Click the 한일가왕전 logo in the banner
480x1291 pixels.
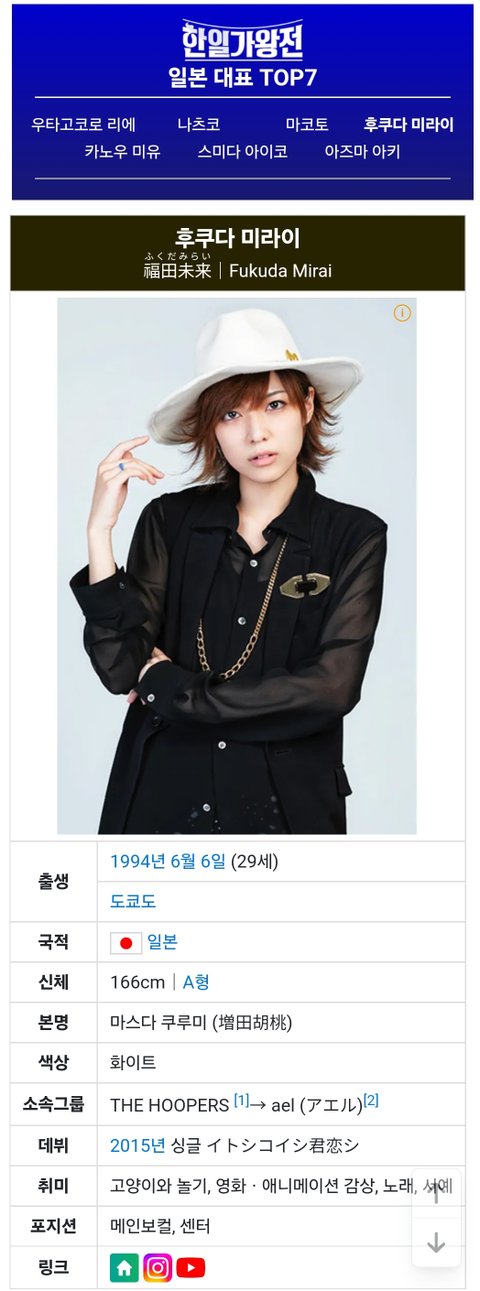pyautogui.click(x=242, y=41)
